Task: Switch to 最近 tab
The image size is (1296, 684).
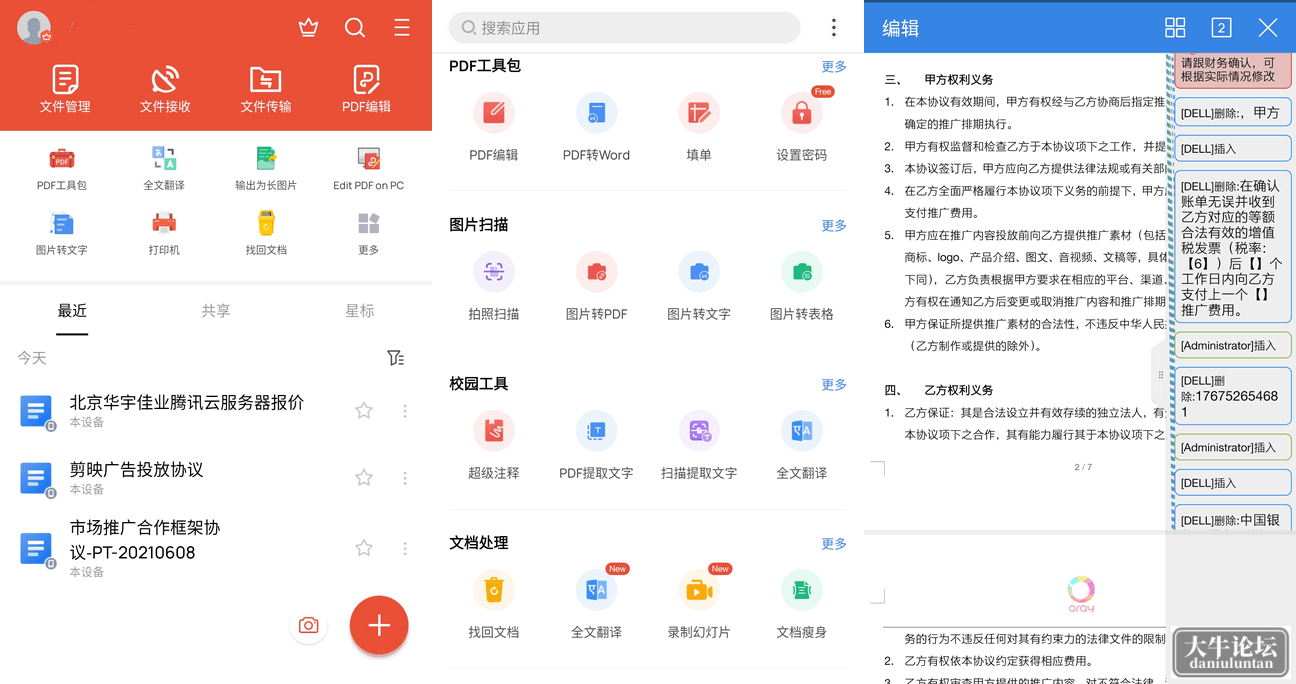Action: click(72, 311)
